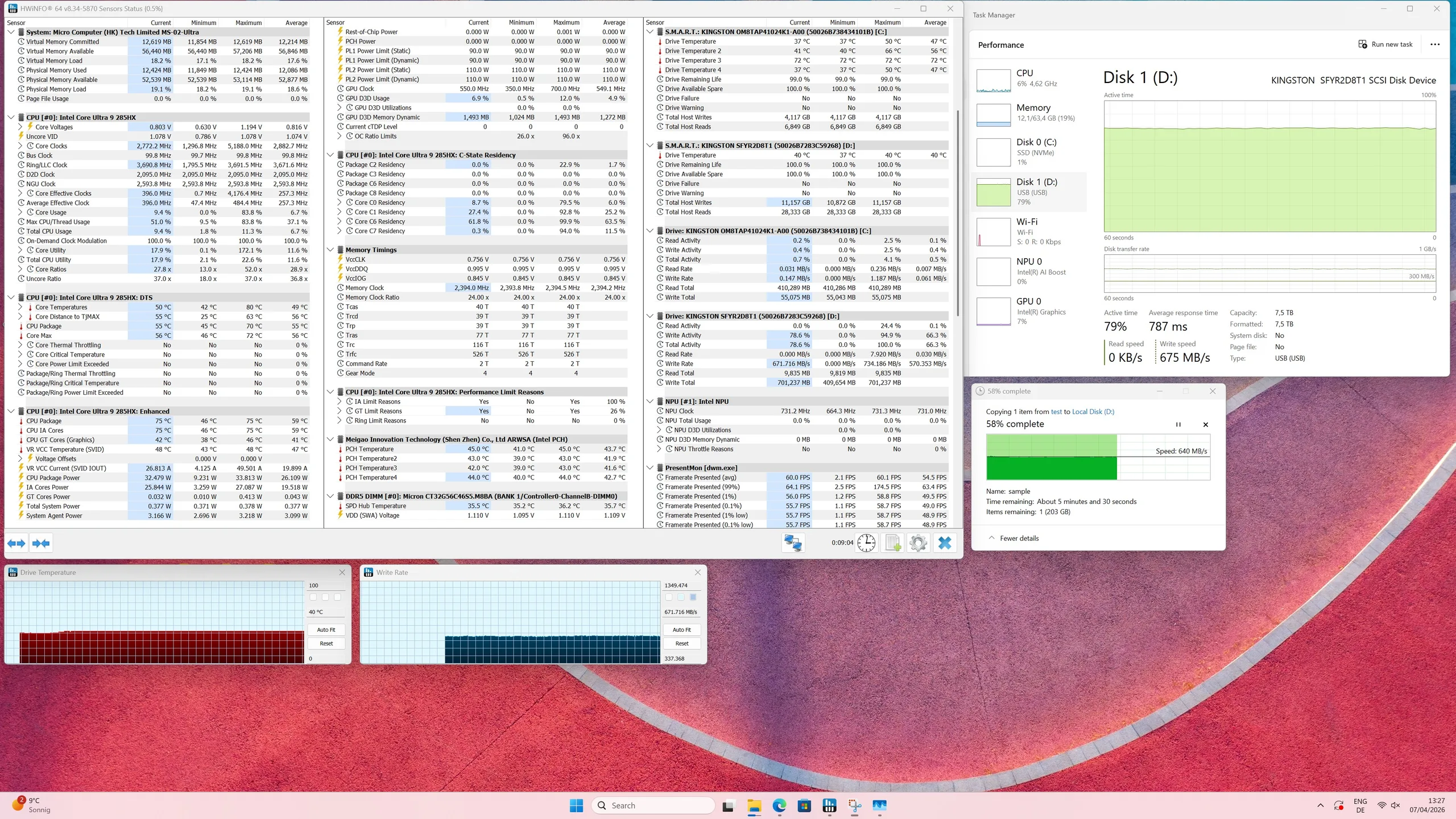
Task: Collapse the Memory Timings sensor group
Action: click(330, 250)
